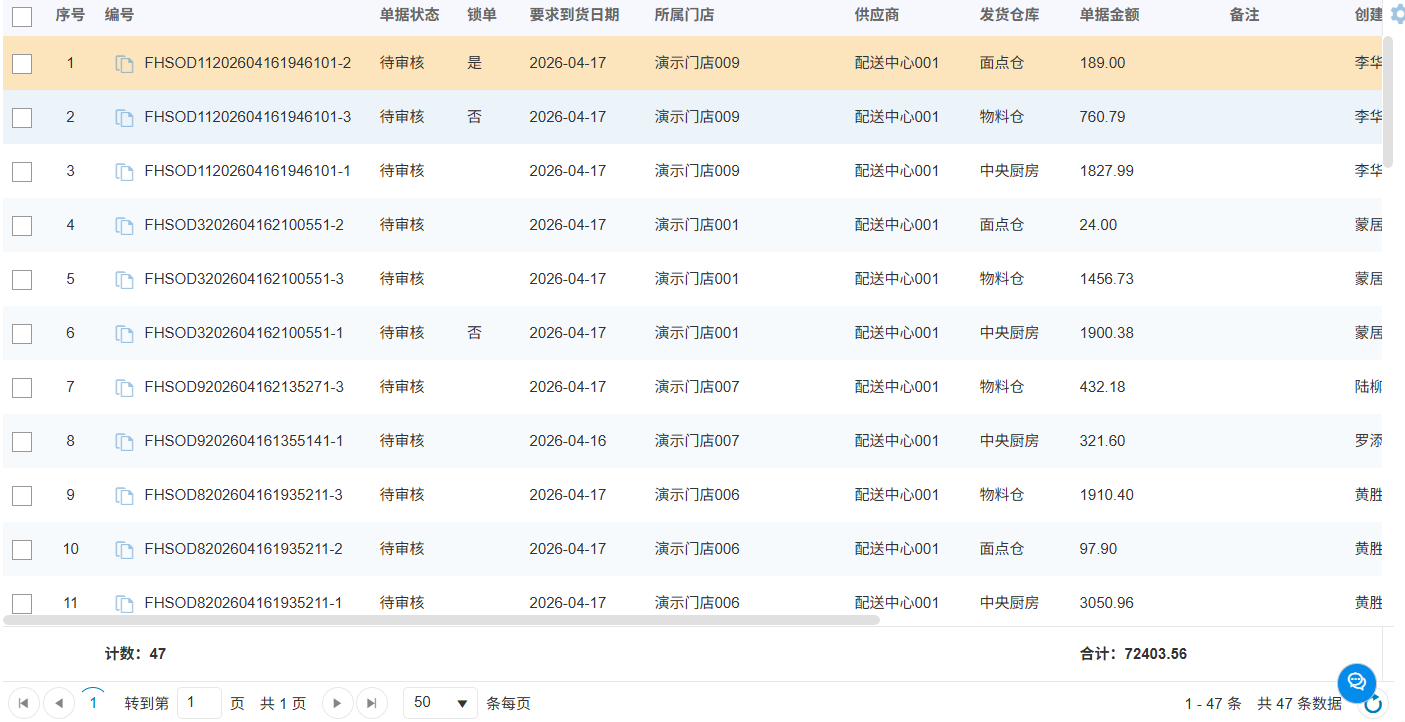This screenshot has height=722, width=1405.
Task: Click 待审核 status in row 5
Action: [x=402, y=279]
